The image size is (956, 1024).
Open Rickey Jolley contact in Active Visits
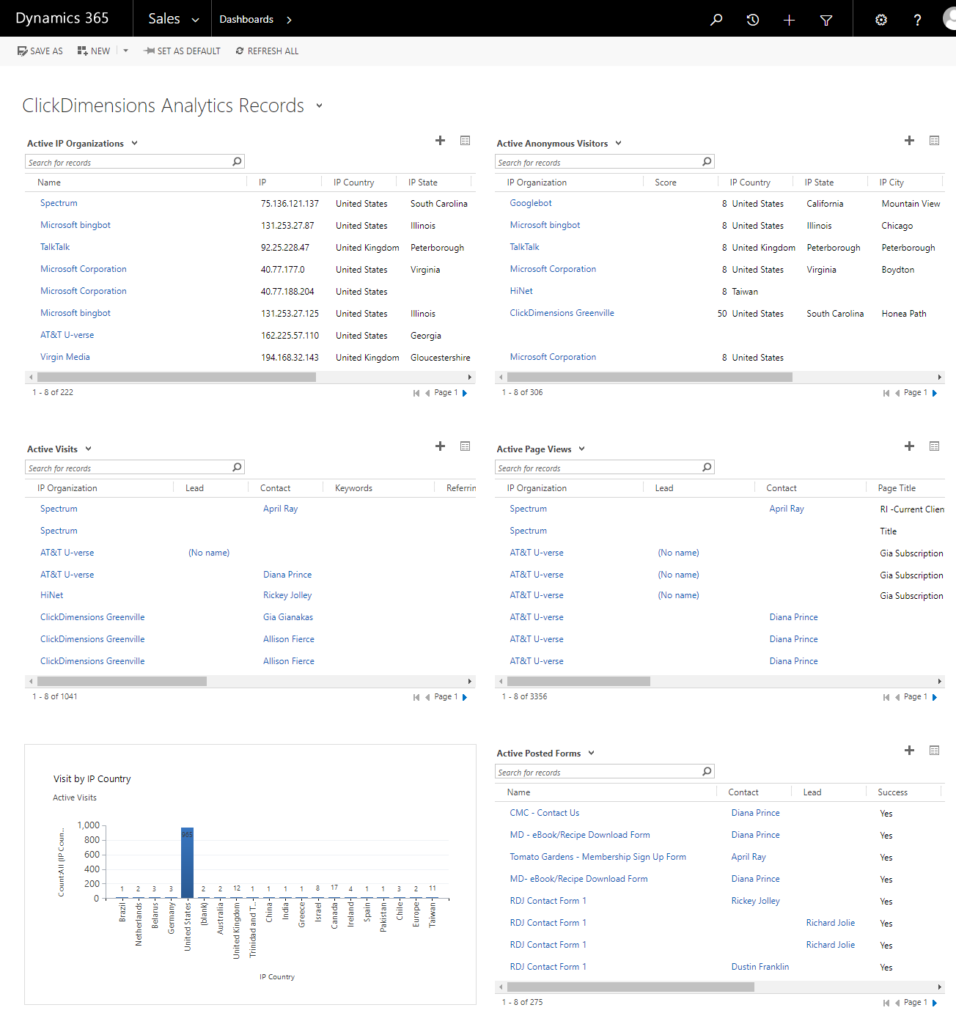pyautogui.click(x=287, y=595)
